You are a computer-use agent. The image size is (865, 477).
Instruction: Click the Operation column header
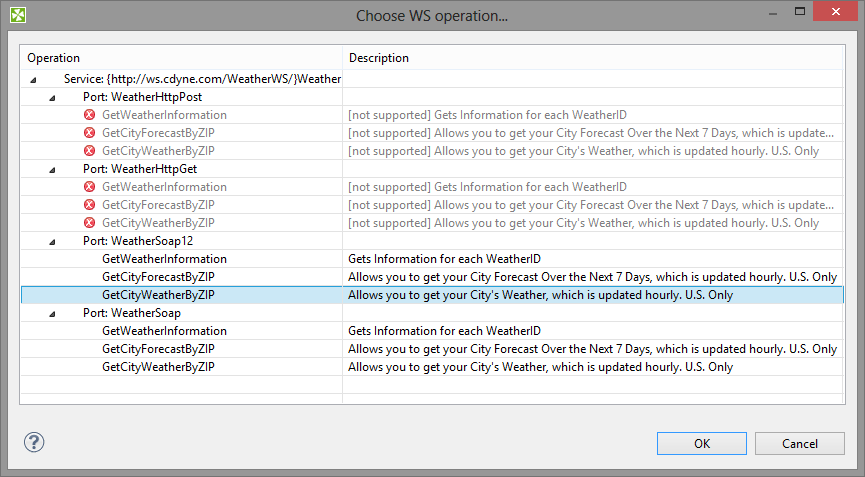pos(180,58)
